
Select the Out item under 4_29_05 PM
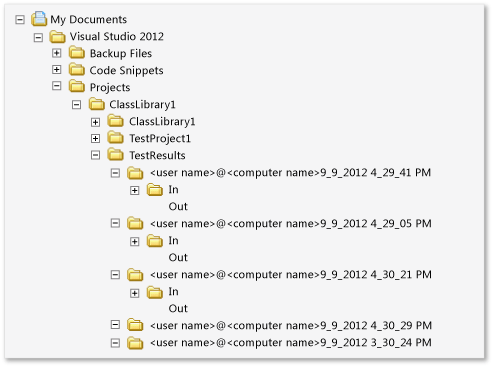178,258
